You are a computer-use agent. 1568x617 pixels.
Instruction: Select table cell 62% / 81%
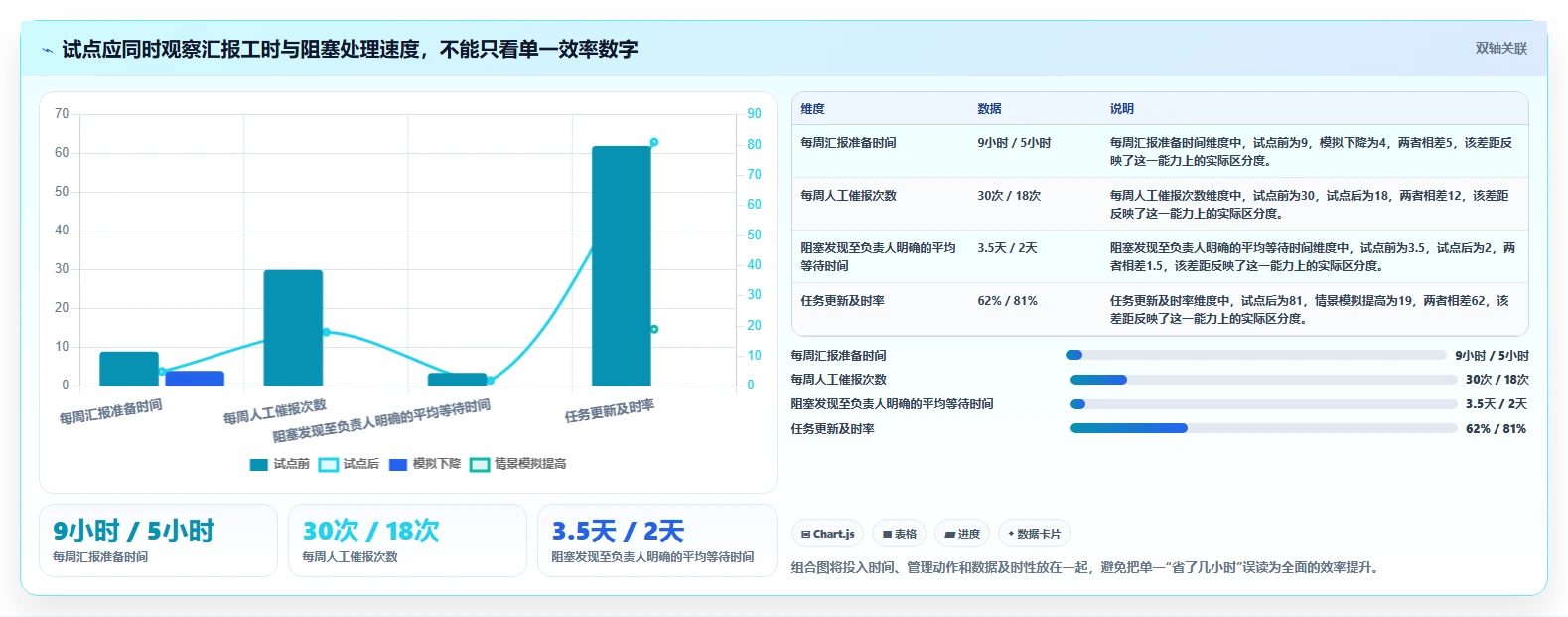(x=1007, y=301)
